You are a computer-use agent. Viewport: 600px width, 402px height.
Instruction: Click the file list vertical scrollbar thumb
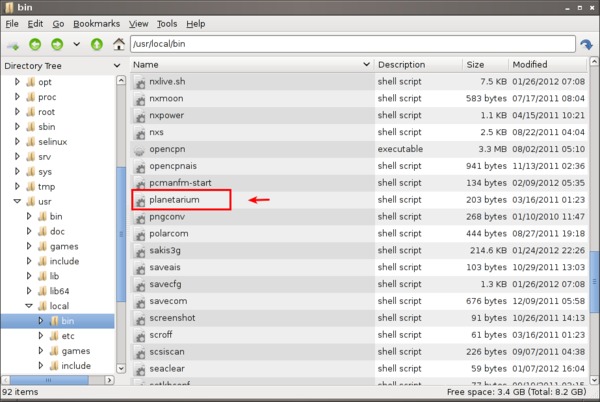pyautogui.click(x=594, y=282)
